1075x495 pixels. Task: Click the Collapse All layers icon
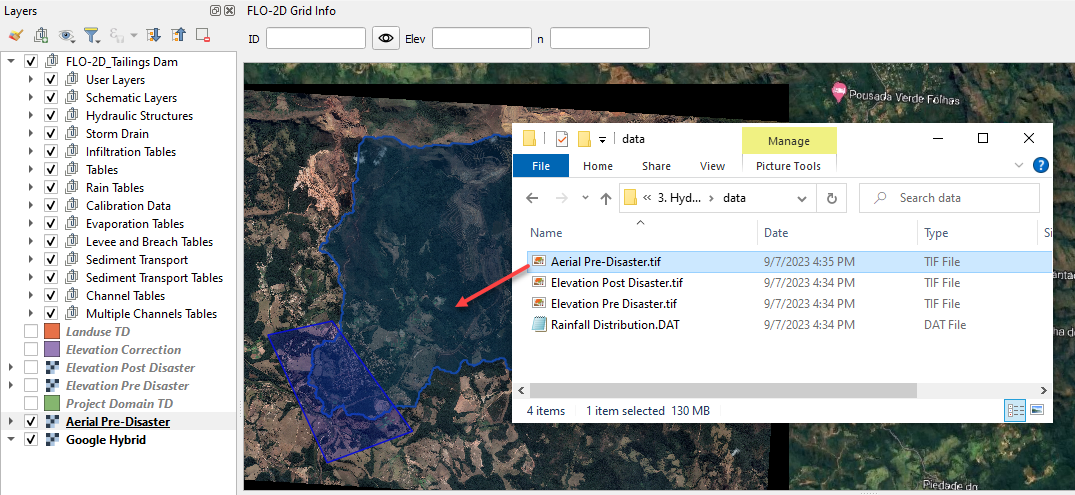(178, 35)
